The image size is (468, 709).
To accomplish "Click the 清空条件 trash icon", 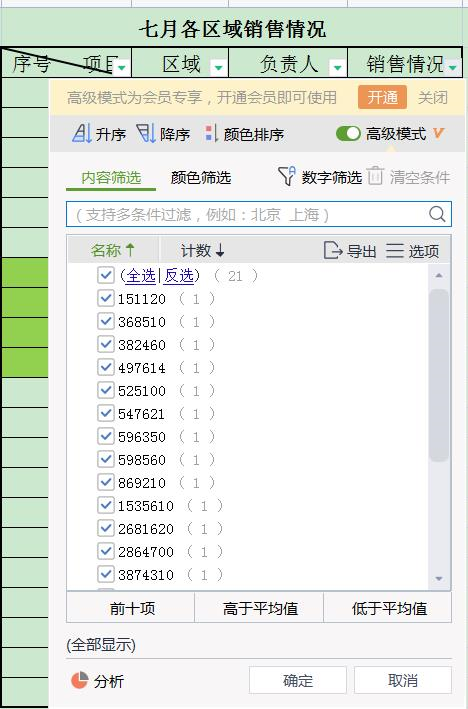I will (x=375, y=176).
